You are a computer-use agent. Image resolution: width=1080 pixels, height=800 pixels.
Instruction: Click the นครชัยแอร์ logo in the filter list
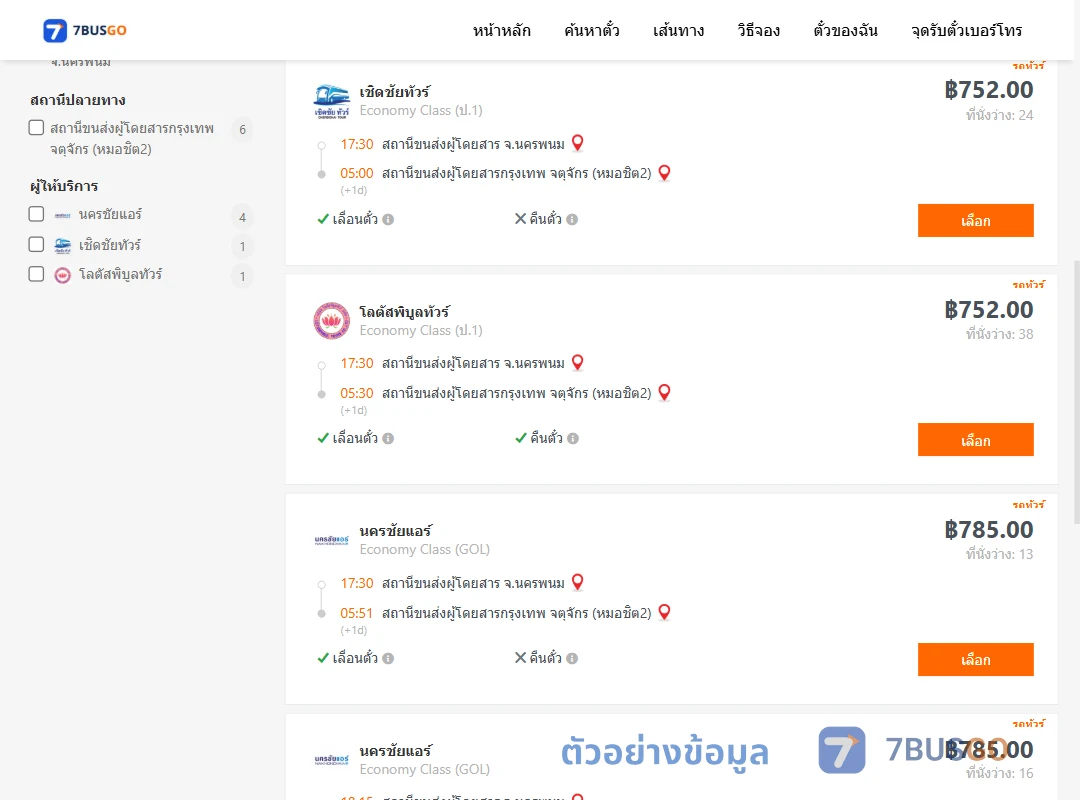tap(63, 216)
